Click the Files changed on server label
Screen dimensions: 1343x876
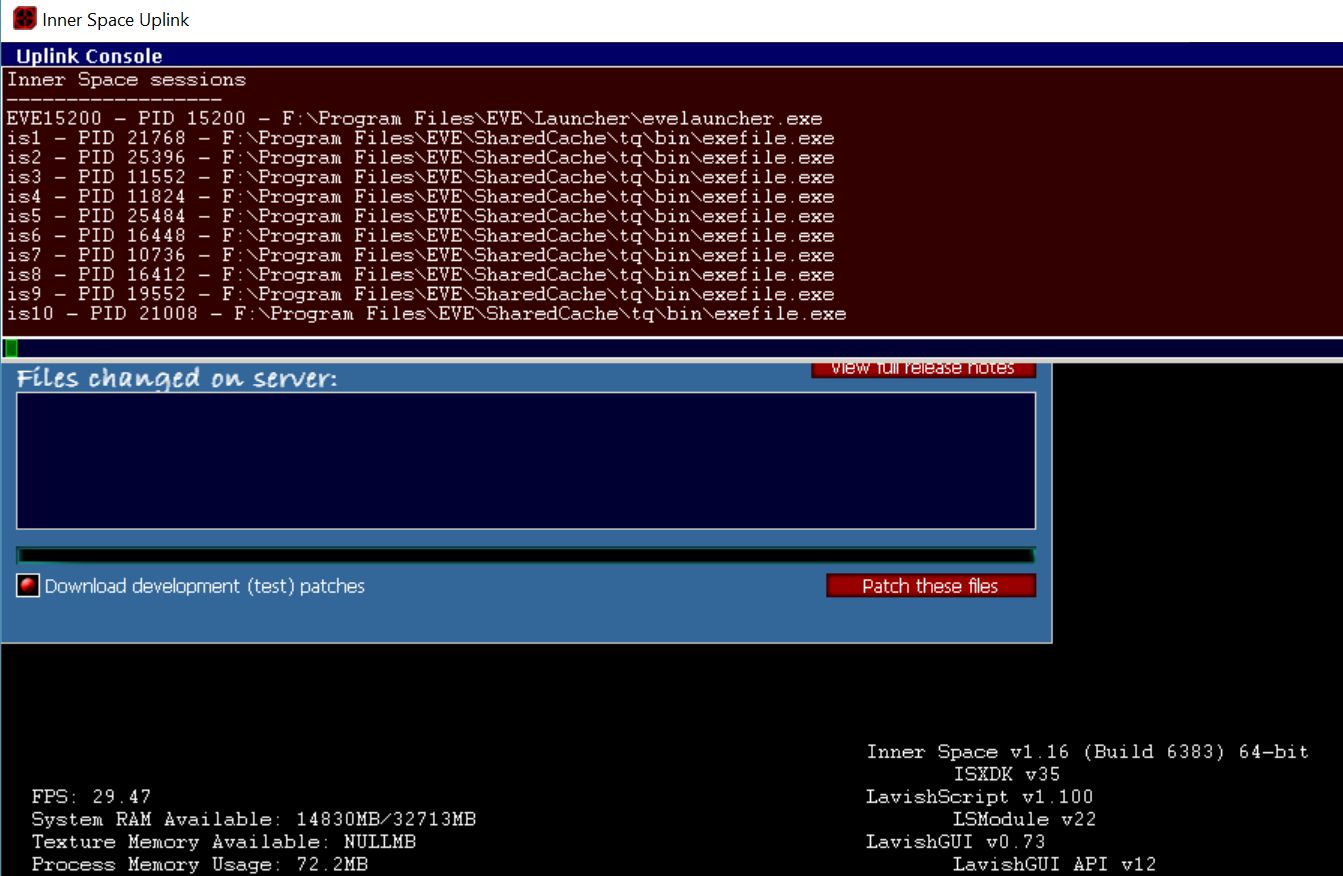tap(178, 378)
